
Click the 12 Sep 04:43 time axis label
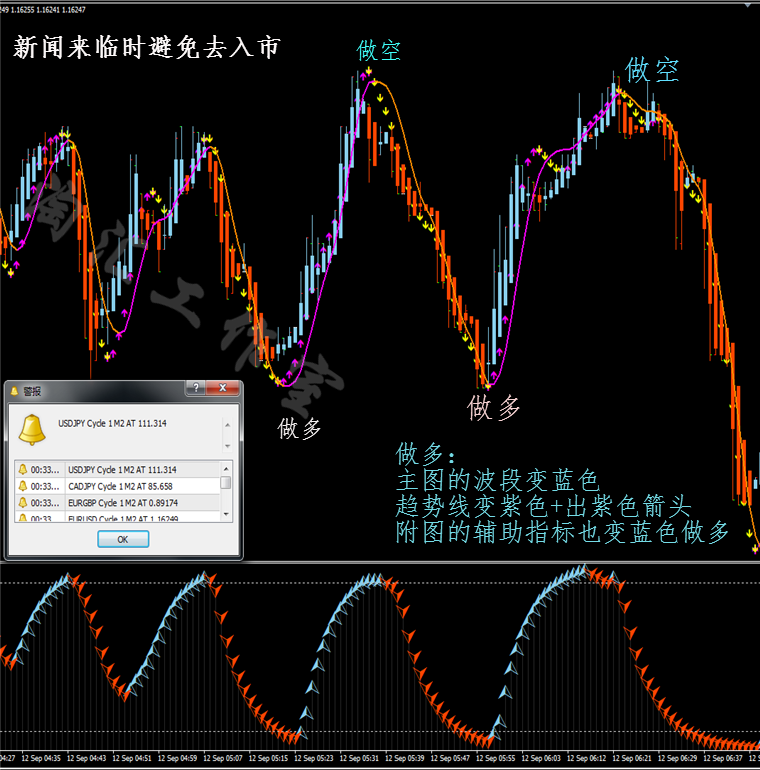point(86,758)
